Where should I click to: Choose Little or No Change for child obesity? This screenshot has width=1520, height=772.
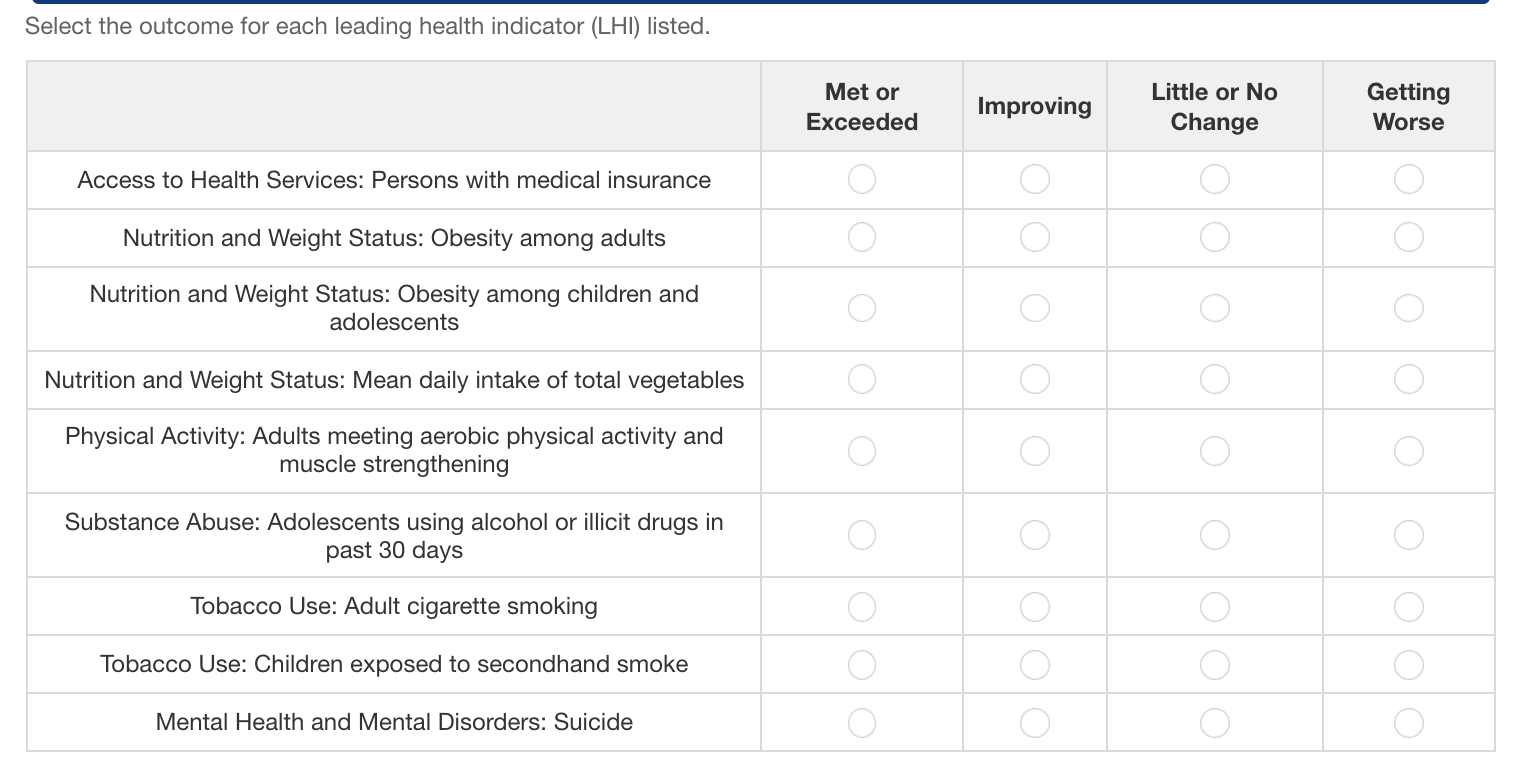coord(1214,308)
